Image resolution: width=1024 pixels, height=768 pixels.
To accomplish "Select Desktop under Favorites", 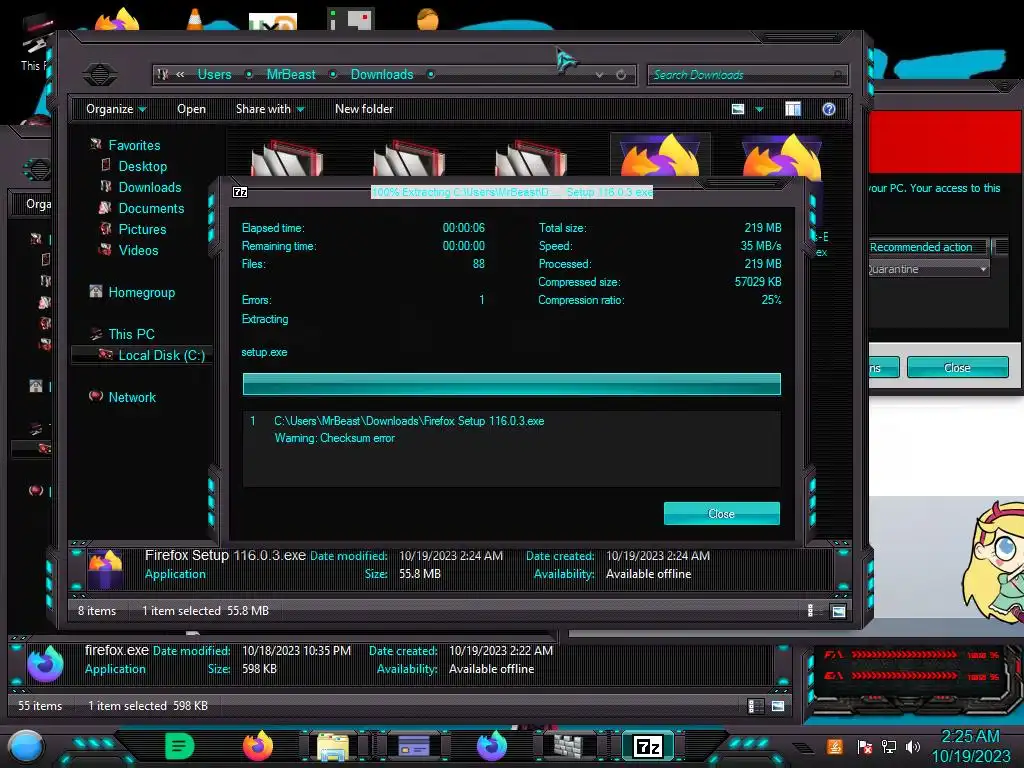I will [x=142, y=166].
